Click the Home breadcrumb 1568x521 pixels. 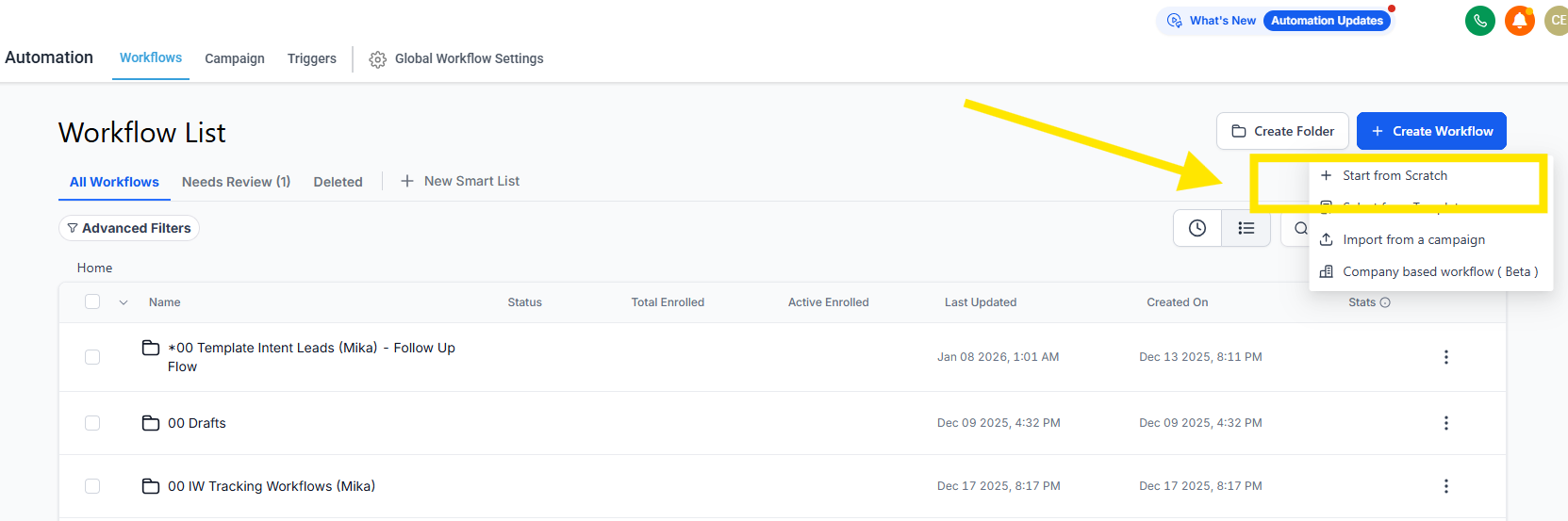94,268
